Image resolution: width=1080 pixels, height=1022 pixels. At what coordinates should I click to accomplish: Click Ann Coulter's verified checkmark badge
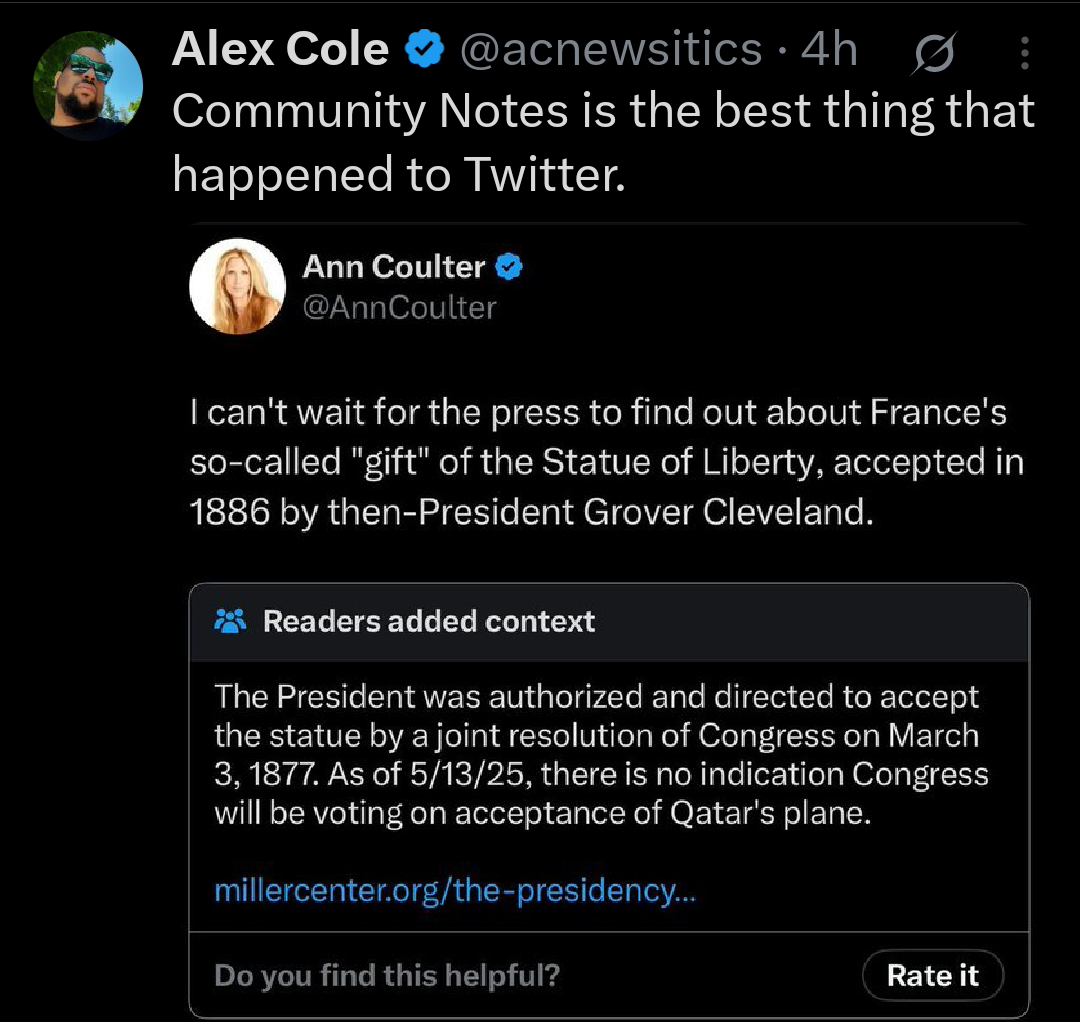pos(509,267)
